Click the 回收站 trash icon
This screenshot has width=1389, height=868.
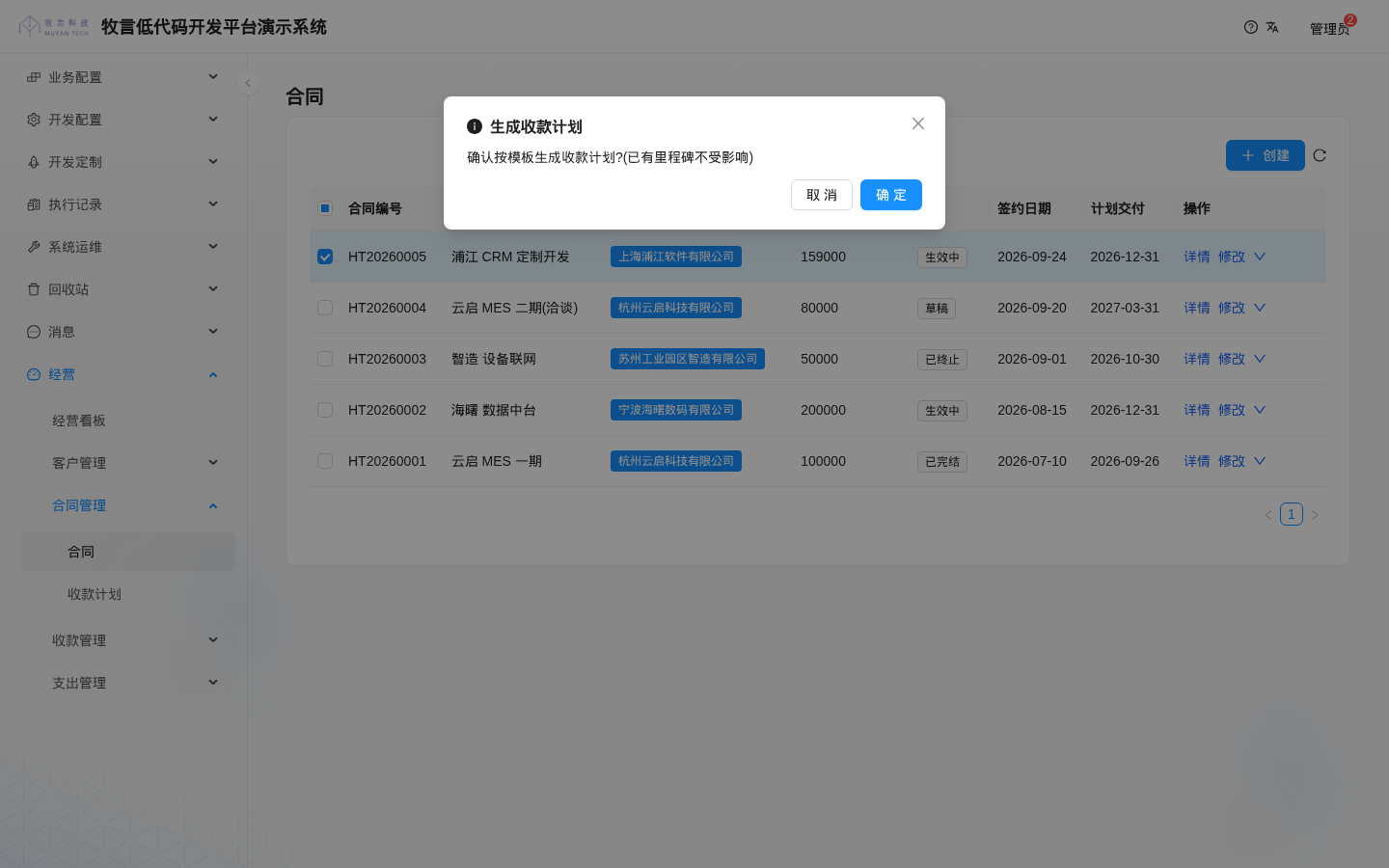(34, 289)
